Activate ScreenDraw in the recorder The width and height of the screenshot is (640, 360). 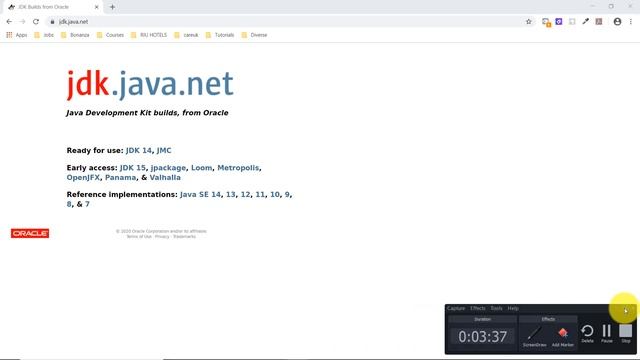click(x=534, y=337)
